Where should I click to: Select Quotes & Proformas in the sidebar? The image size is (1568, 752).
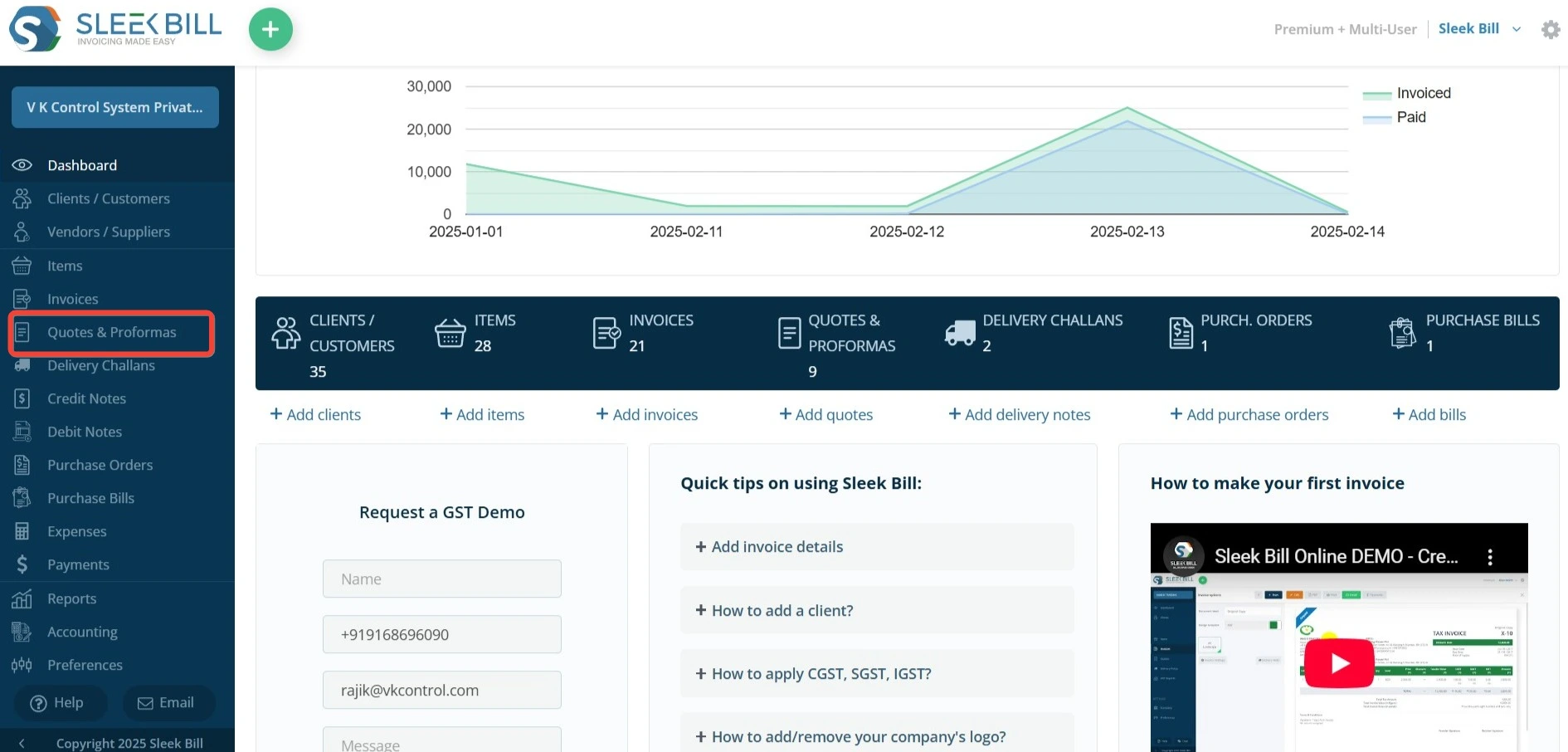tap(112, 332)
